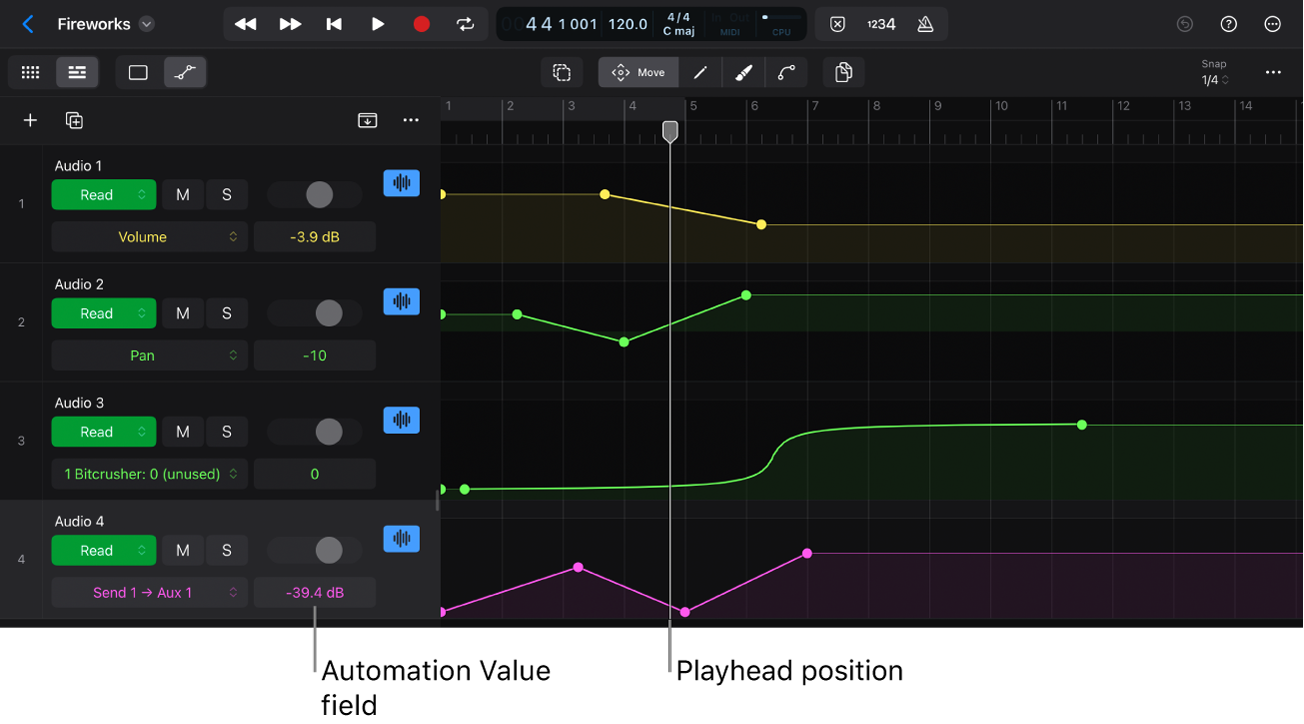Open Fireworks project name dropdown
Screen dimensions: 1304x724
tap(147, 24)
